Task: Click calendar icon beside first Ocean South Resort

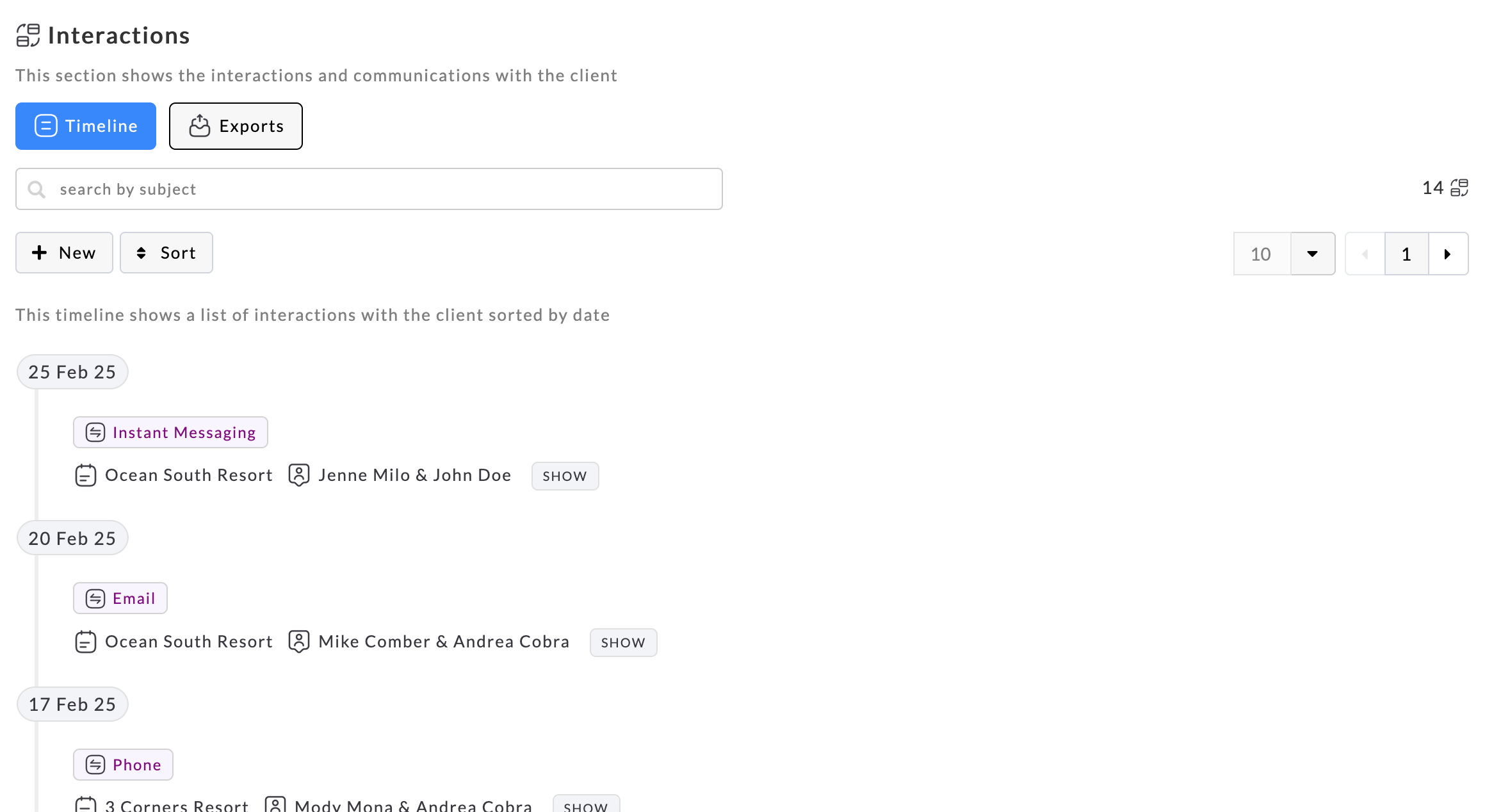Action: [x=86, y=476]
